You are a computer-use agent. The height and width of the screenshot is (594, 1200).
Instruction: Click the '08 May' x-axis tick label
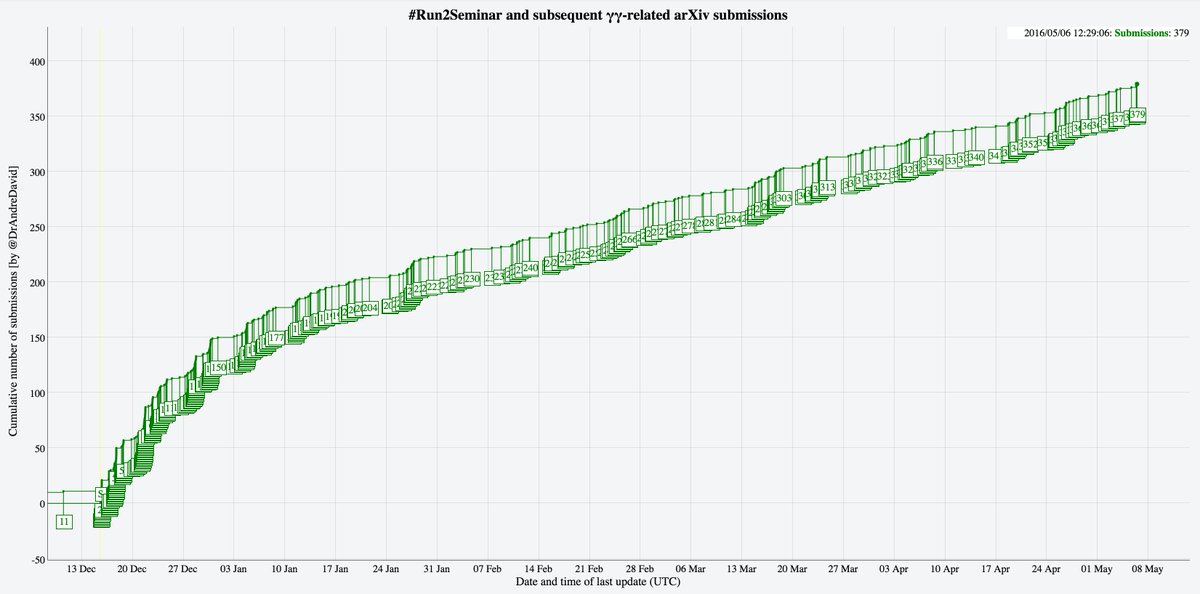click(1148, 569)
